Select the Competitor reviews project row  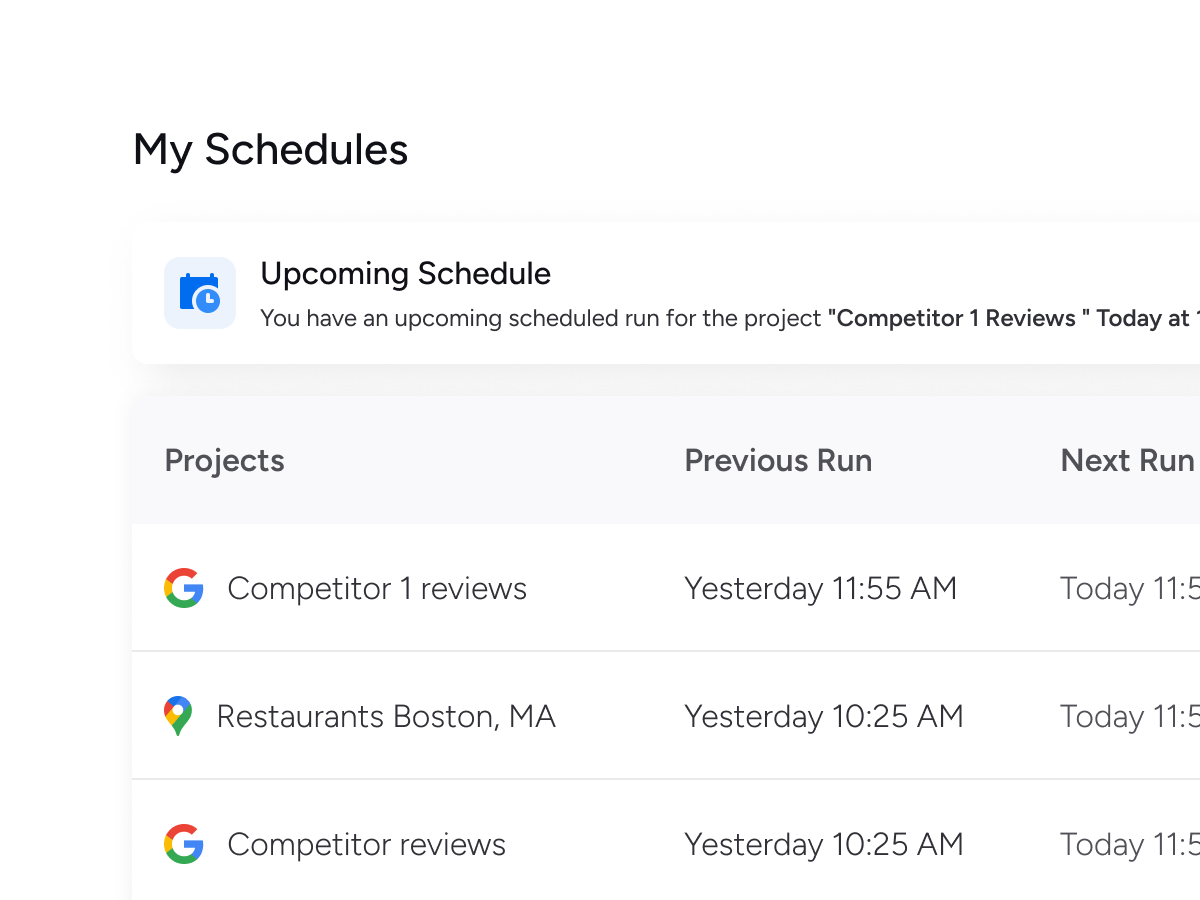(x=366, y=844)
